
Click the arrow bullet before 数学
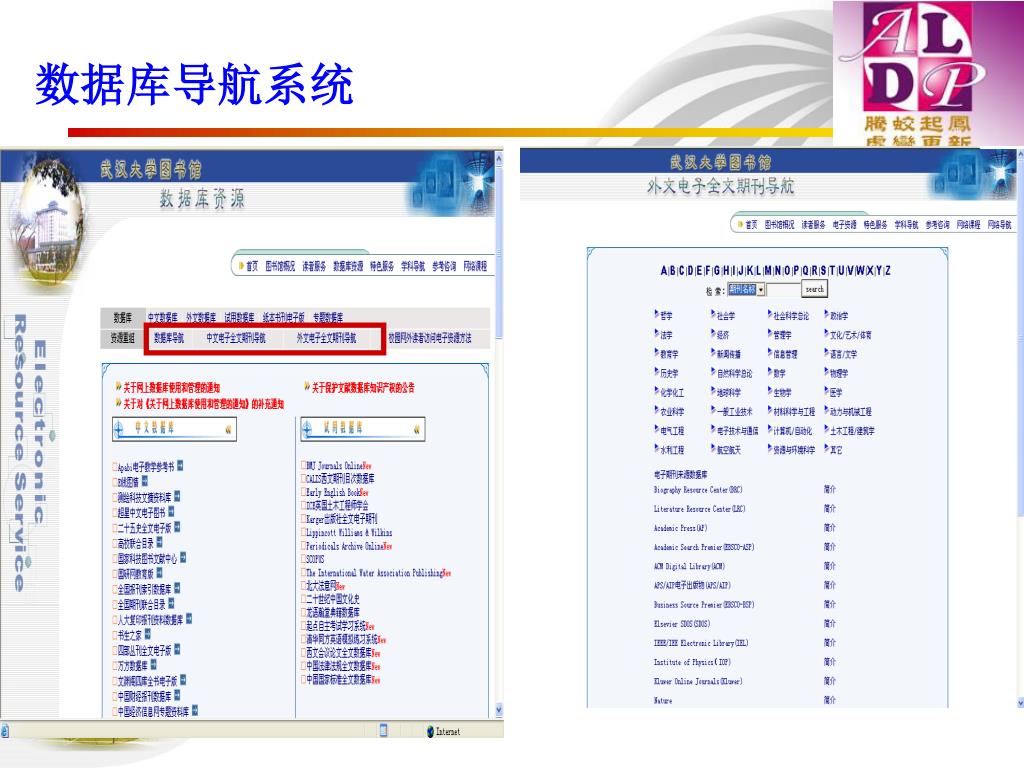[x=770, y=372]
